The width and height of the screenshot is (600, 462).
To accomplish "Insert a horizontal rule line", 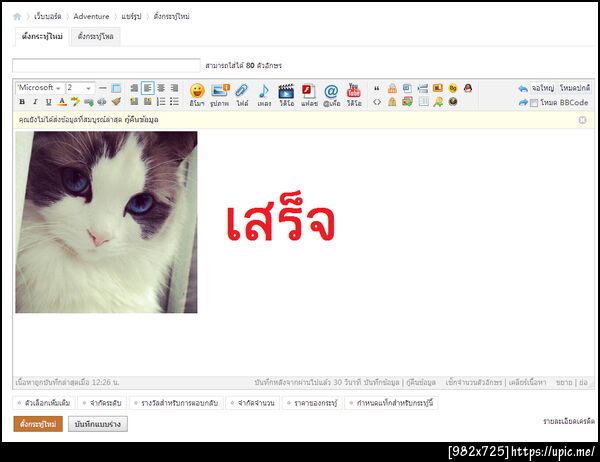I will 103,88.
